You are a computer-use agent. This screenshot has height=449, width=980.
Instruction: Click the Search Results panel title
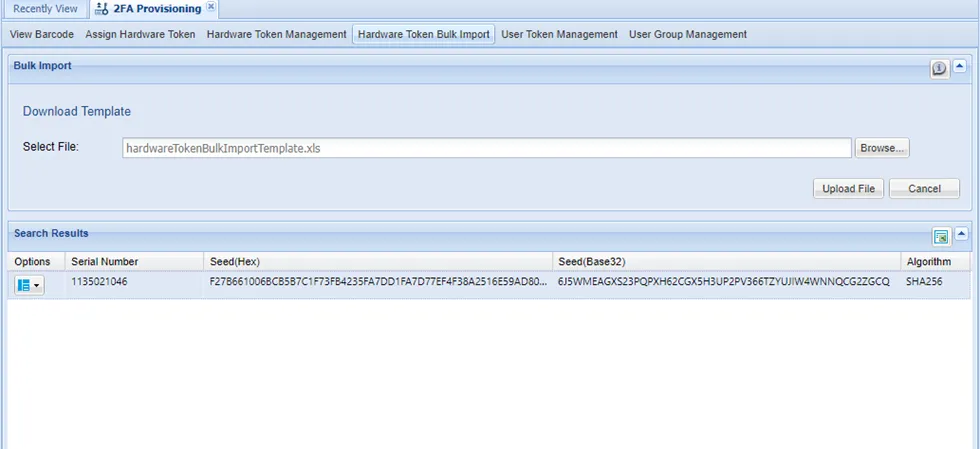point(51,233)
